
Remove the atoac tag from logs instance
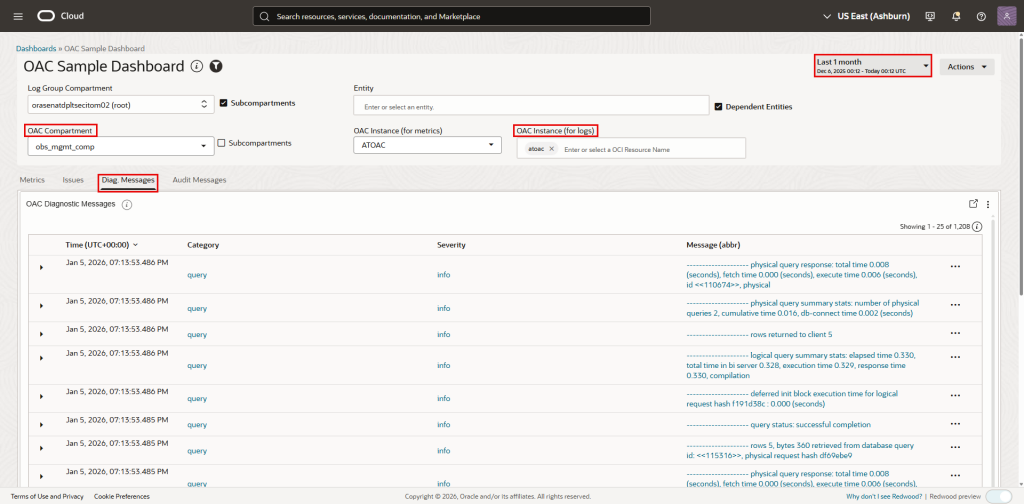pos(551,149)
